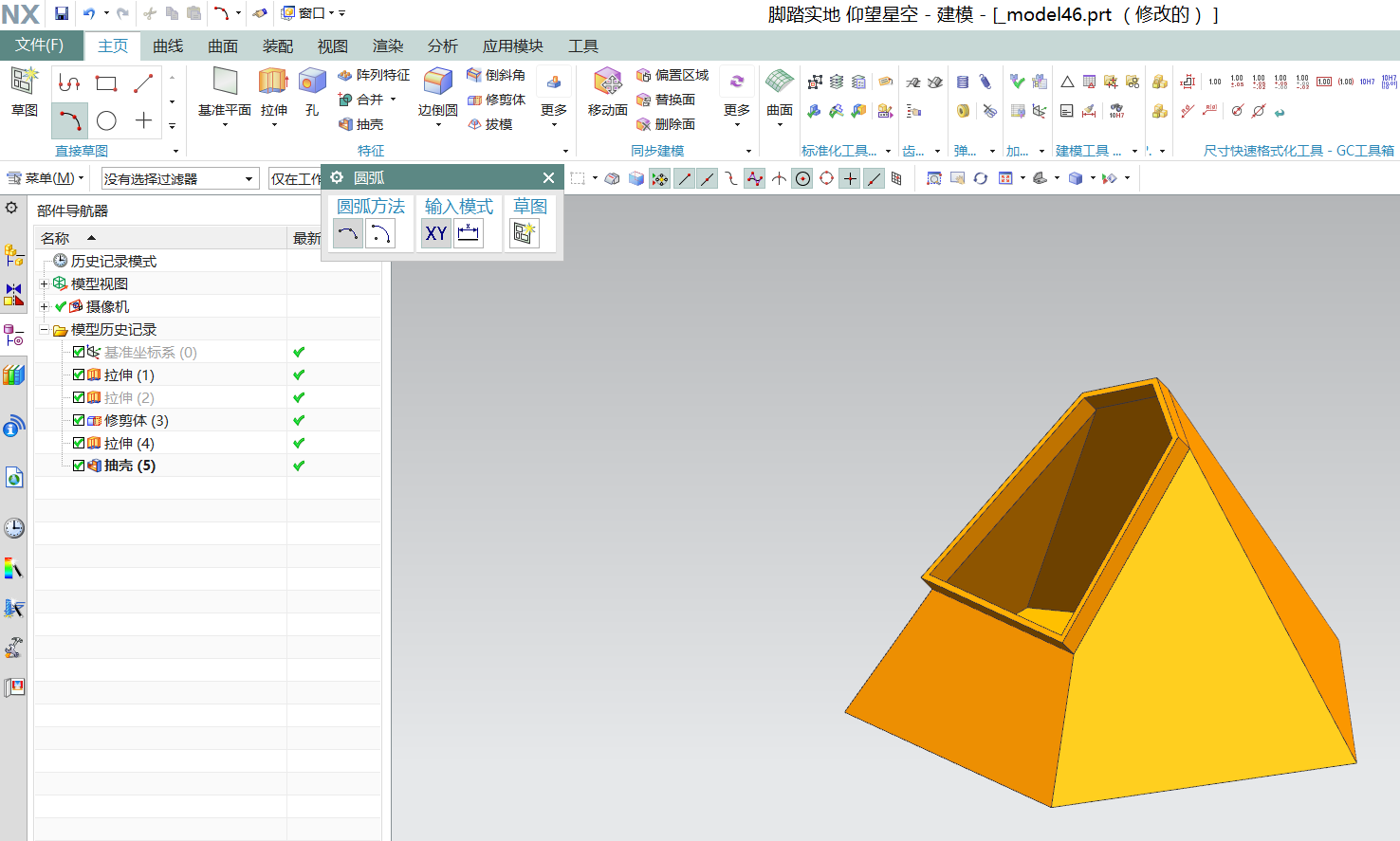1400x841 pixels.
Task: Select the Line sketch tool
Action: (143, 82)
